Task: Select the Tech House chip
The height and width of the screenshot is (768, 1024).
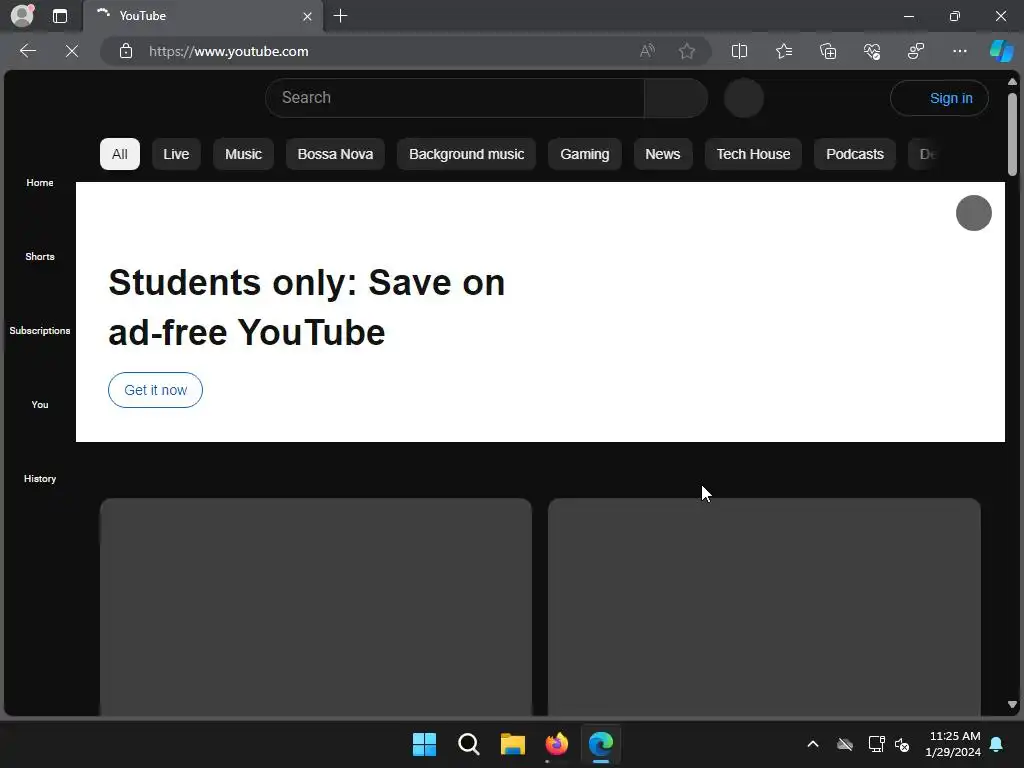Action: [x=753, y=154]
